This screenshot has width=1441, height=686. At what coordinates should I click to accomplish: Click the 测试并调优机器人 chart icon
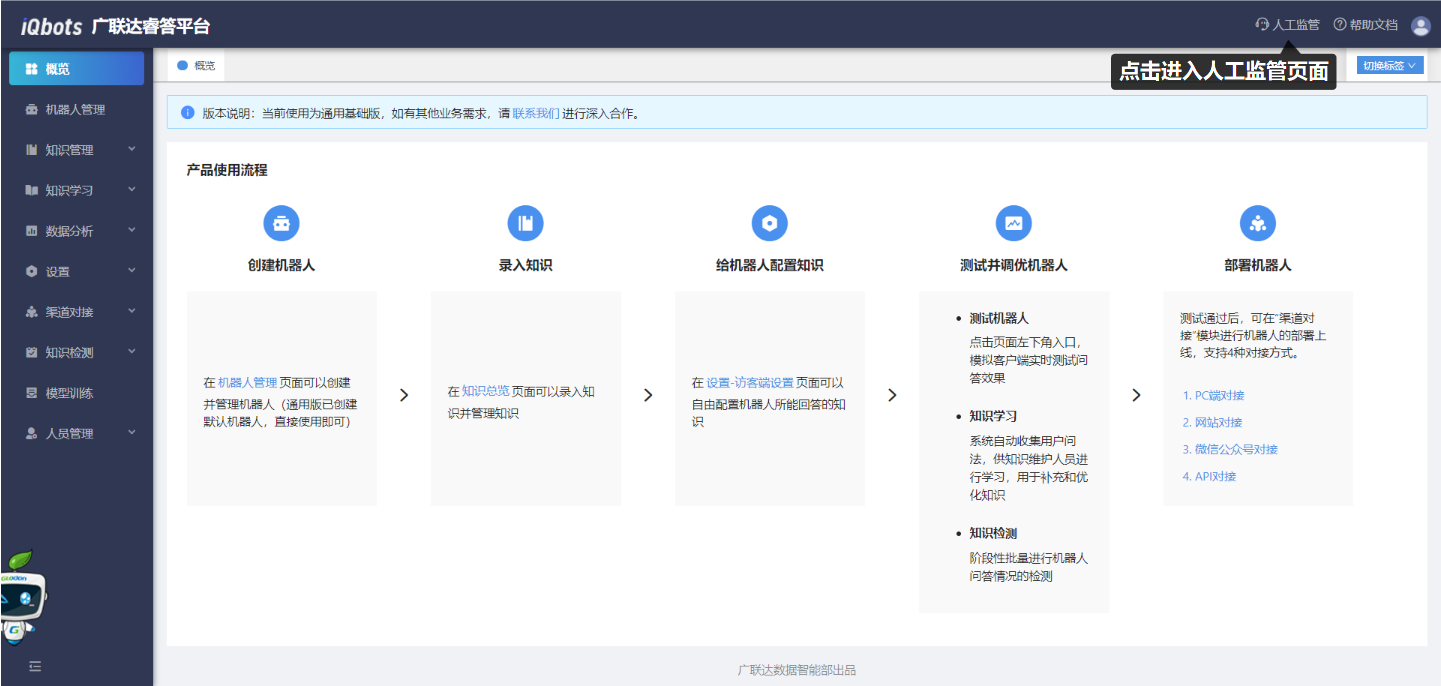click(1013, 223)
